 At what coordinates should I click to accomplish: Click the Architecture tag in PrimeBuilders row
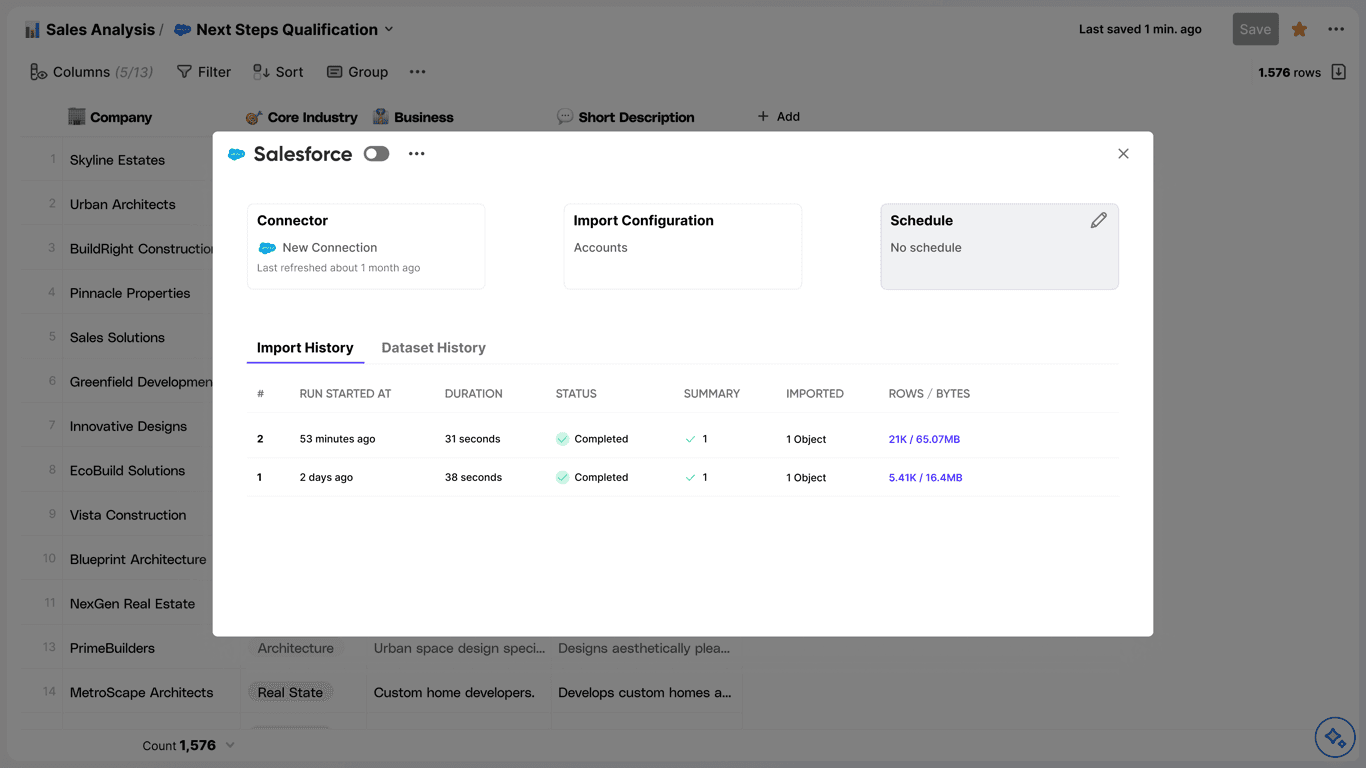(x=295, y=648)
